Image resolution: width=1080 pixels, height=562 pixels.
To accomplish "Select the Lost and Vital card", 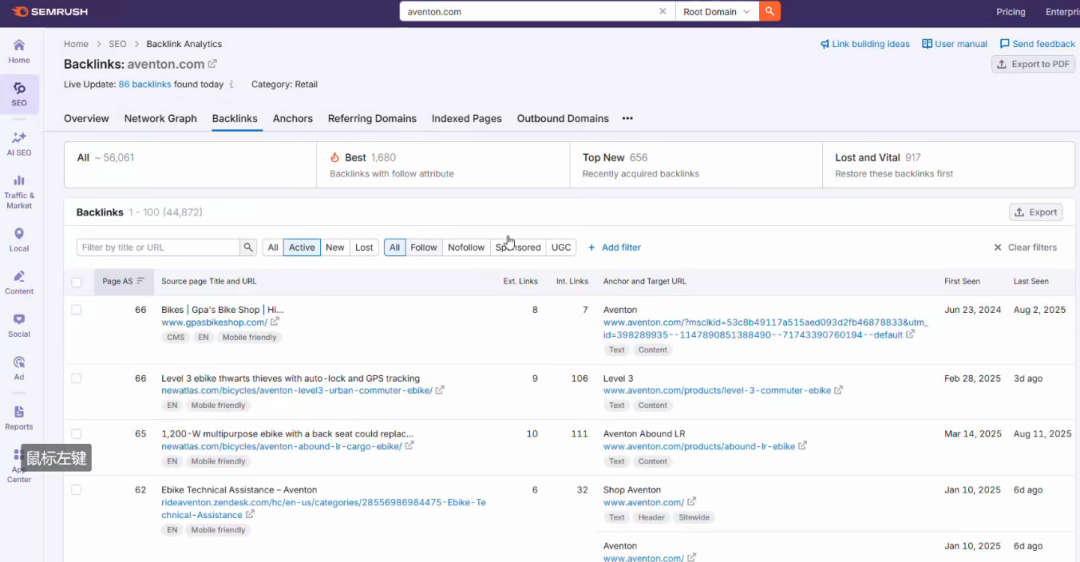I will tap(948, 165).
